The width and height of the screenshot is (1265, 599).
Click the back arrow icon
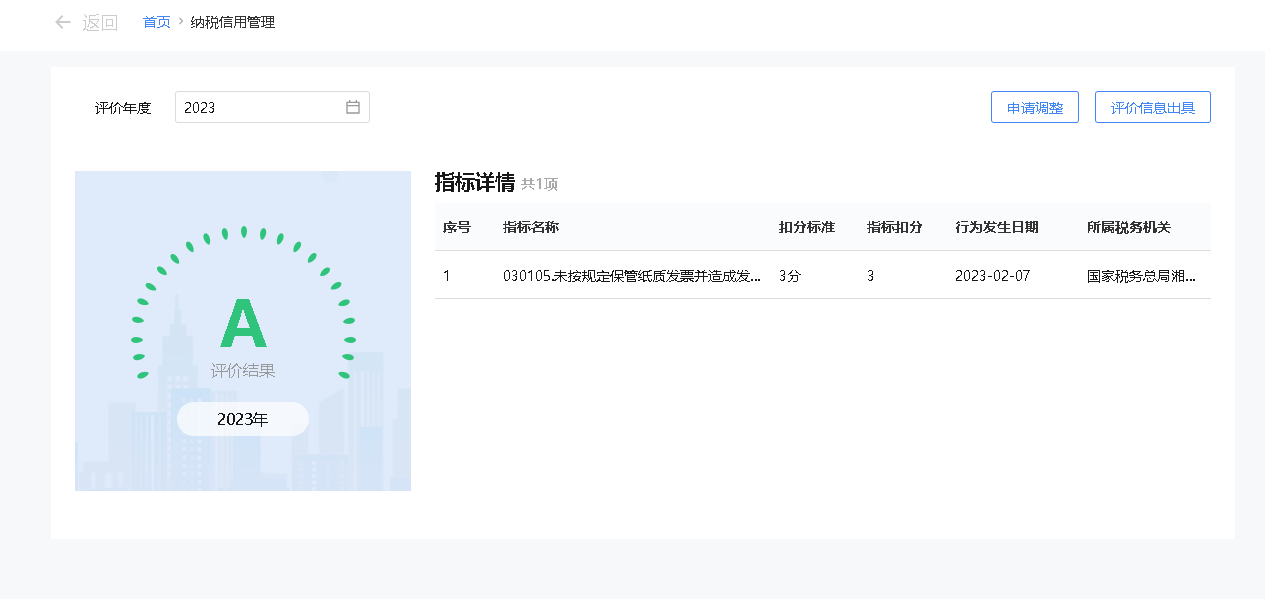click(x=63, y=22)
